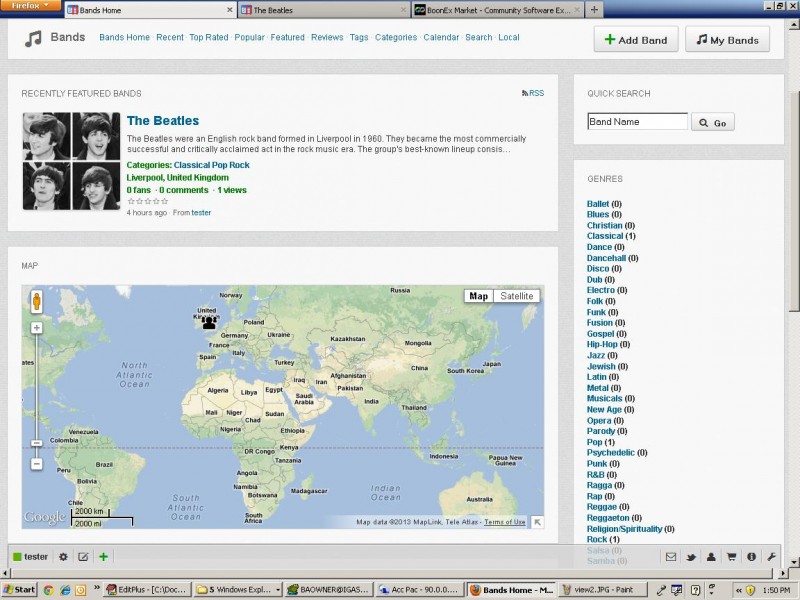Open a new browser tab

click(594, 10)
